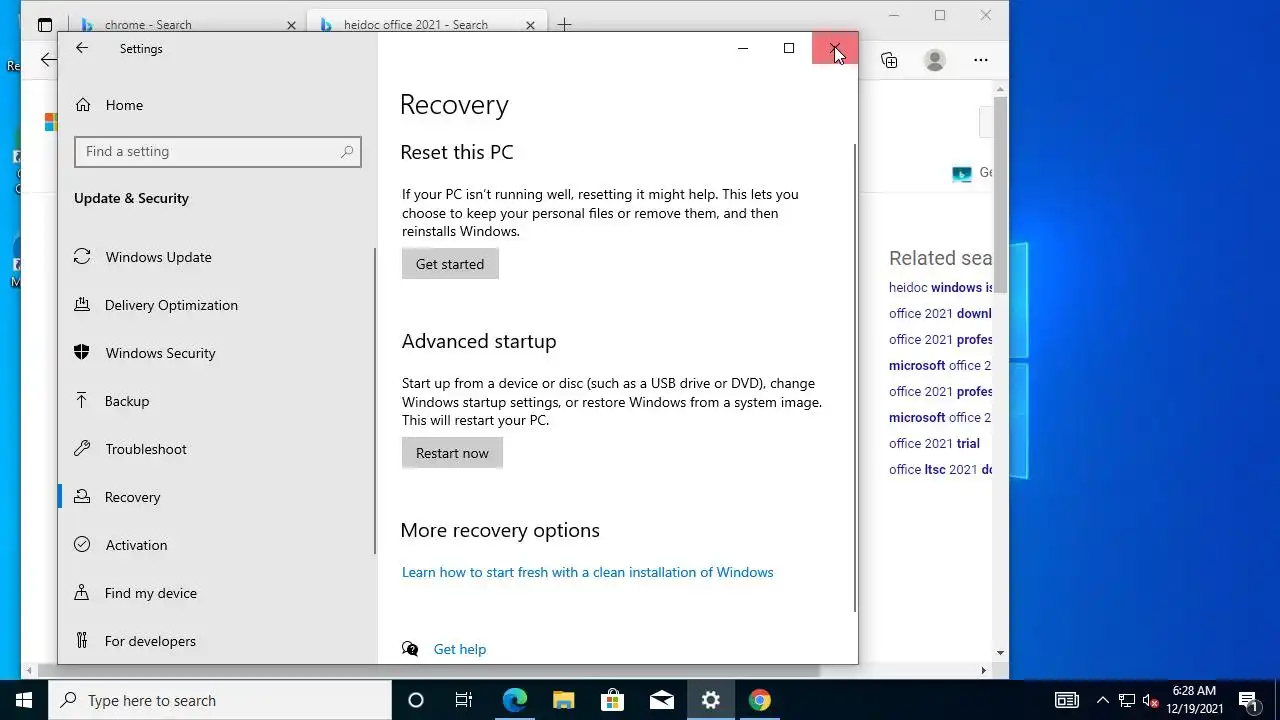Viewport: 1280px width, 720px height.
Task: Open Microsoft Edge from taskbar
Action: click(514, 700)
